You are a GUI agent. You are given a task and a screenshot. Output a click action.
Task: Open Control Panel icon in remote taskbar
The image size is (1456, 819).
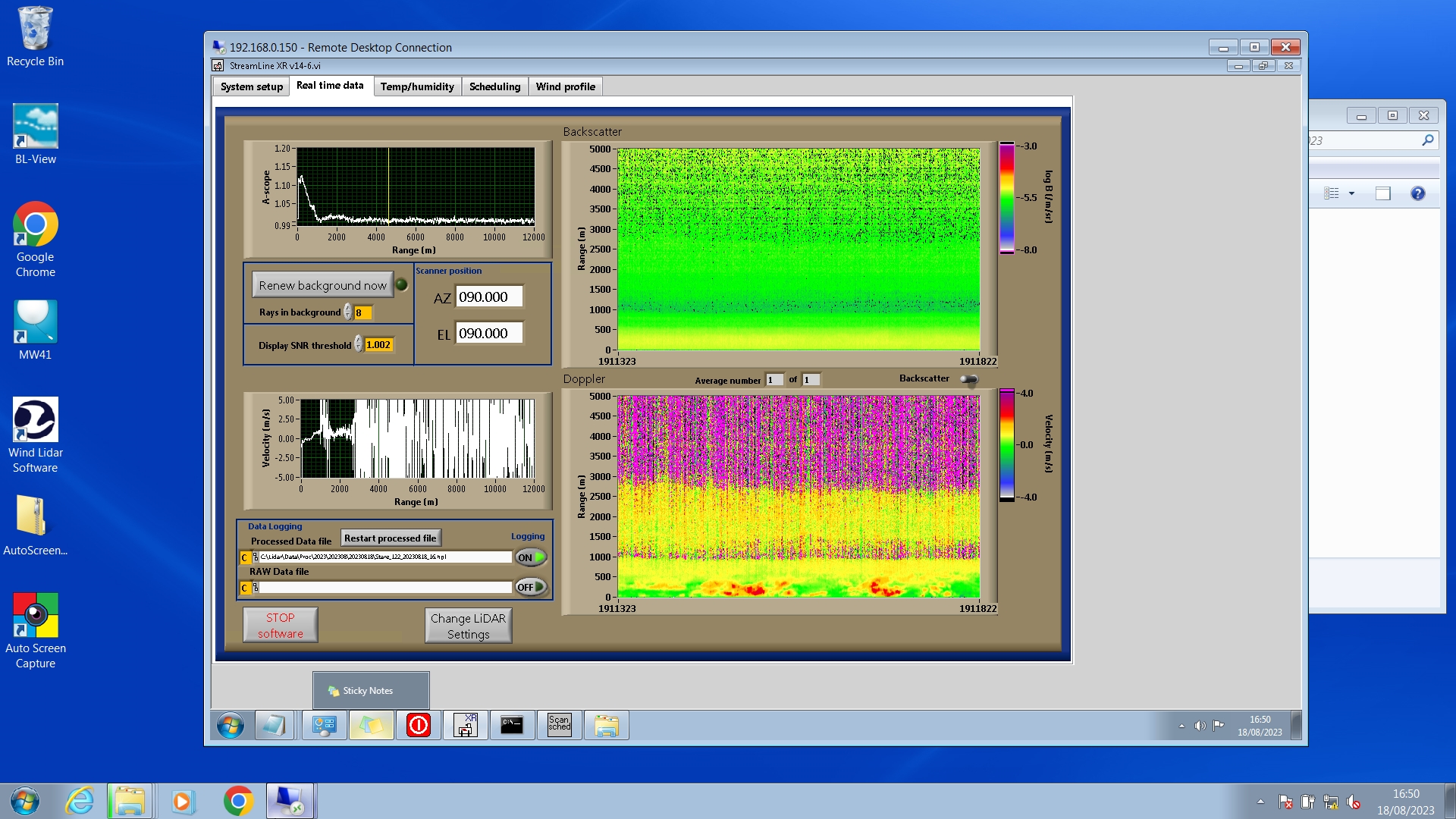(x=324, y=726)
